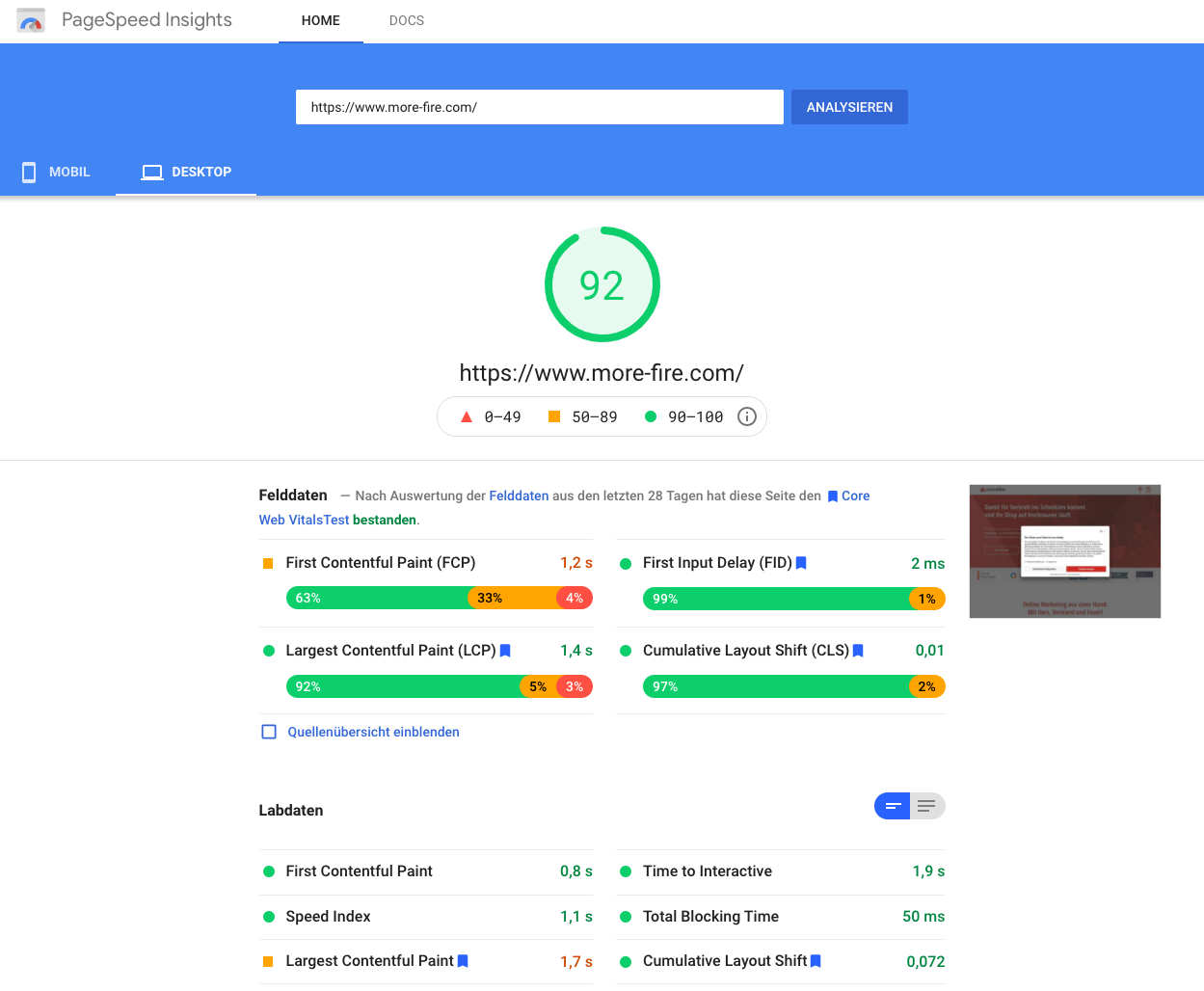Click orange square marker beside First Contentful Paint (FCP)
The height and width of the screenshot is (991, 1204).
pos(268,563)
